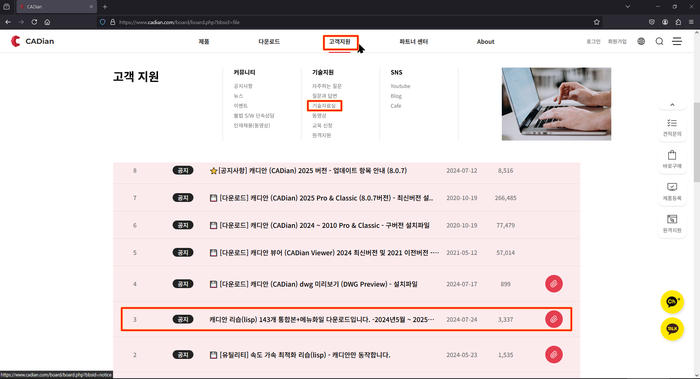
Task: Expand the tab list dropdown arrow
Action: 628,7
